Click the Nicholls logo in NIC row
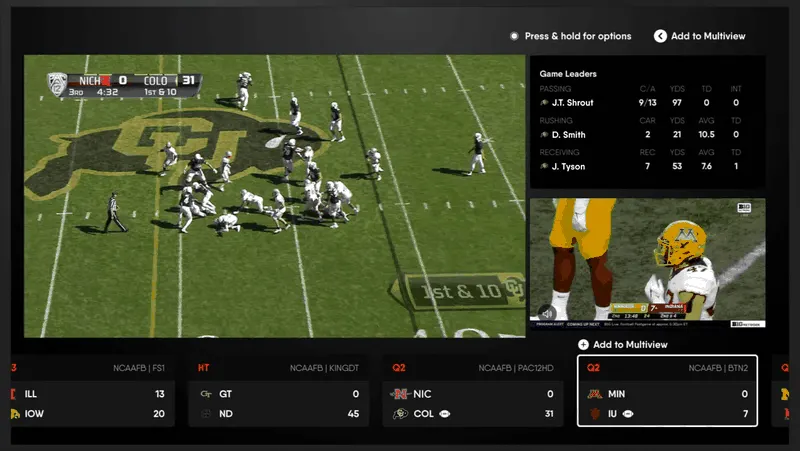 tap(400, 394)
